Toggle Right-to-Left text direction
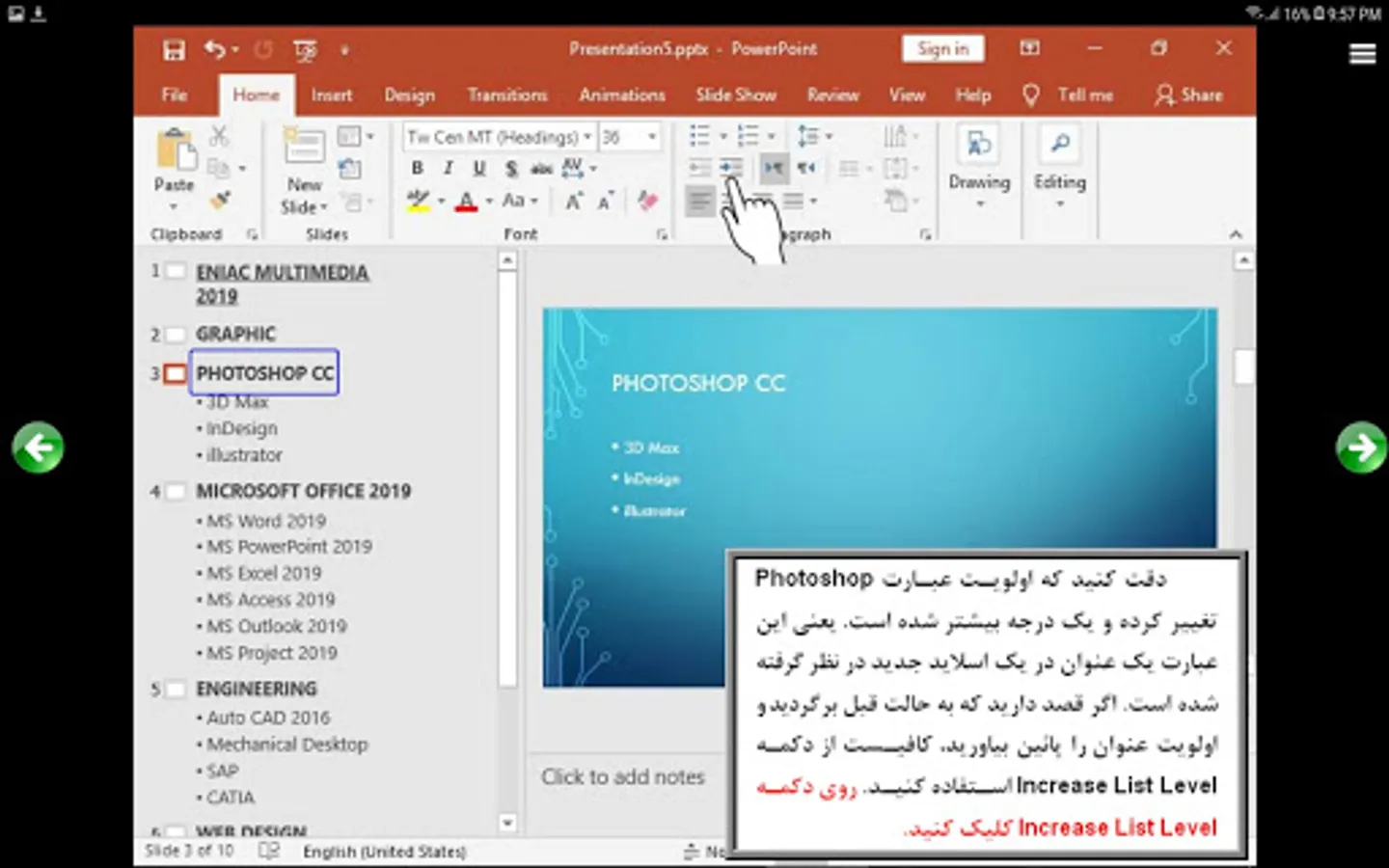 point(806,169)
